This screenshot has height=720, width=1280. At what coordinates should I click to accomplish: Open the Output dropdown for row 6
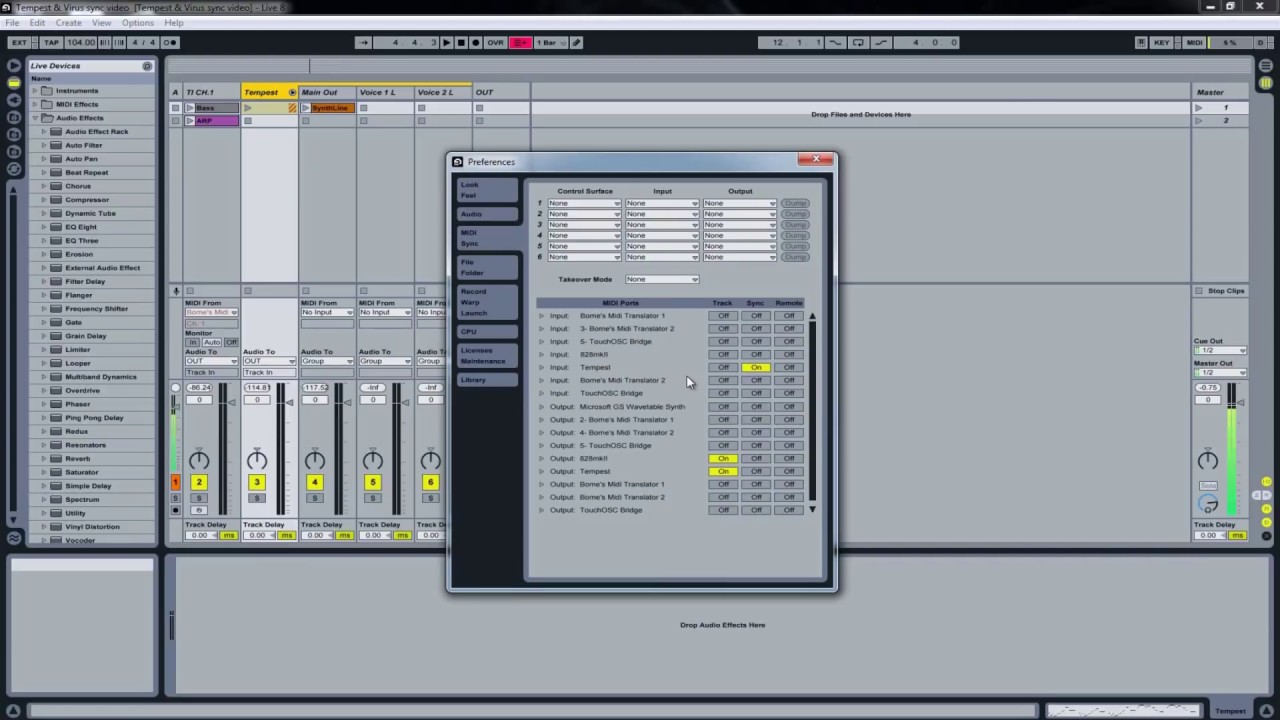pyautogui.click(x=740, y=257)
